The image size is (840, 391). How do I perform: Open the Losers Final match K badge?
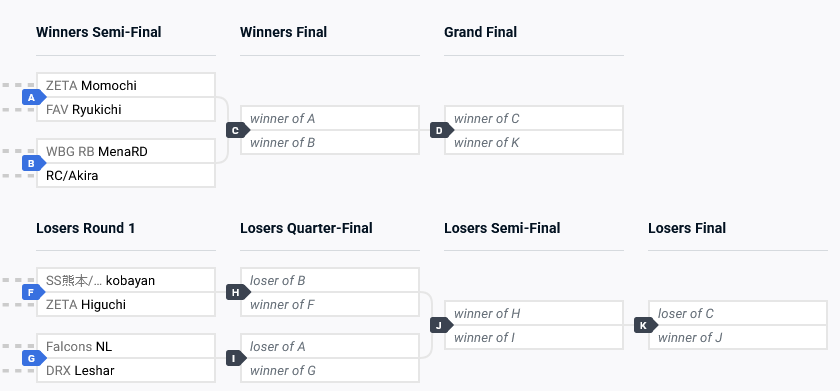(646, 325)
